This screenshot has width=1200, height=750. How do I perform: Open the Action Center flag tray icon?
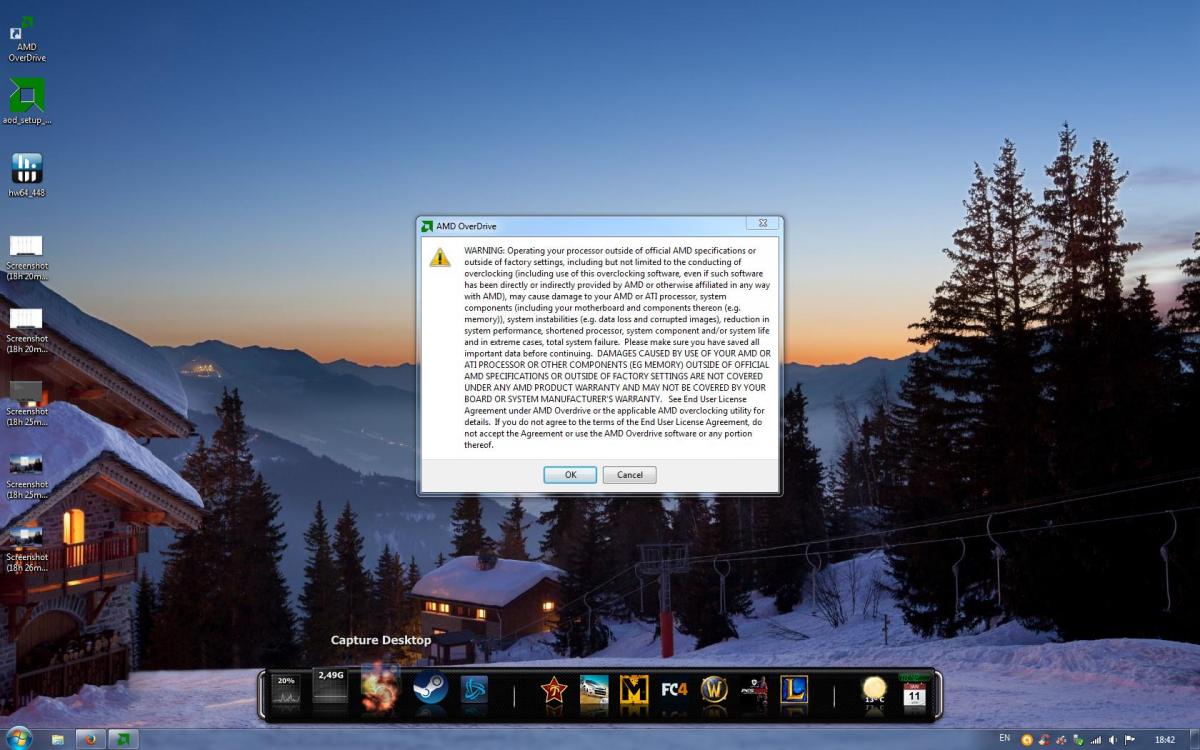pyautogui.click(x=1130, y=740)
